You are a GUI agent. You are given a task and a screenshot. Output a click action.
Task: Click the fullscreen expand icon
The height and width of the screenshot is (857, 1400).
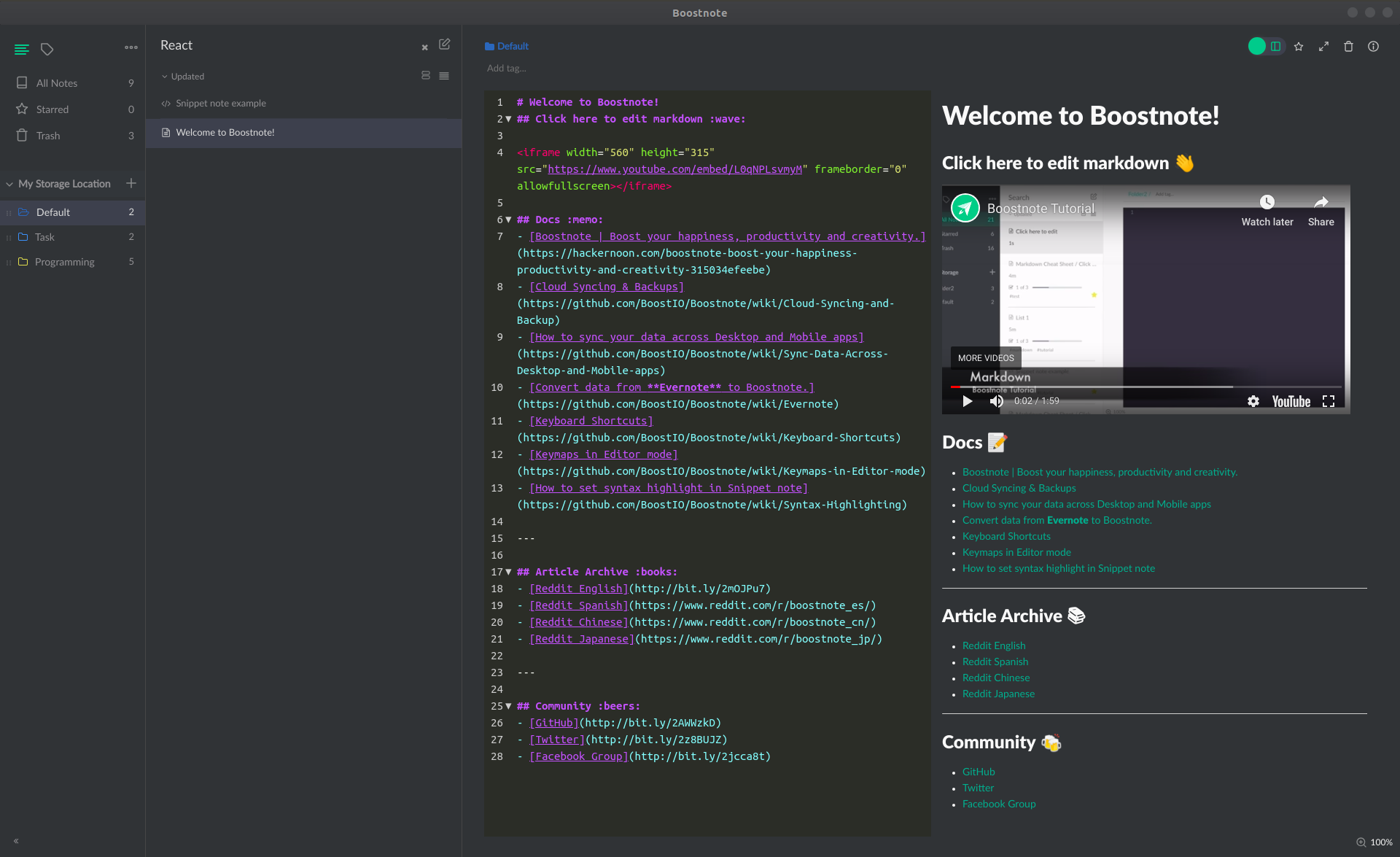pos(1324,46)
